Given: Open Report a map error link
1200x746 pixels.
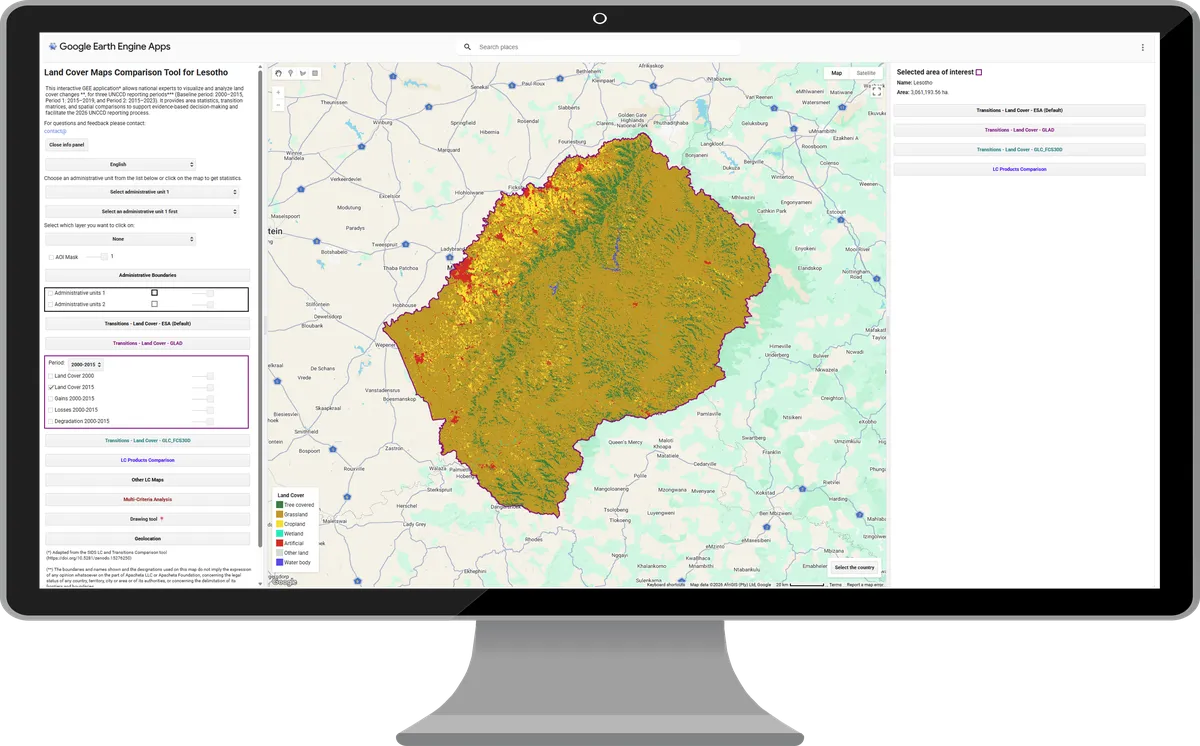Looking at the screenshot, I should (865, 585).
